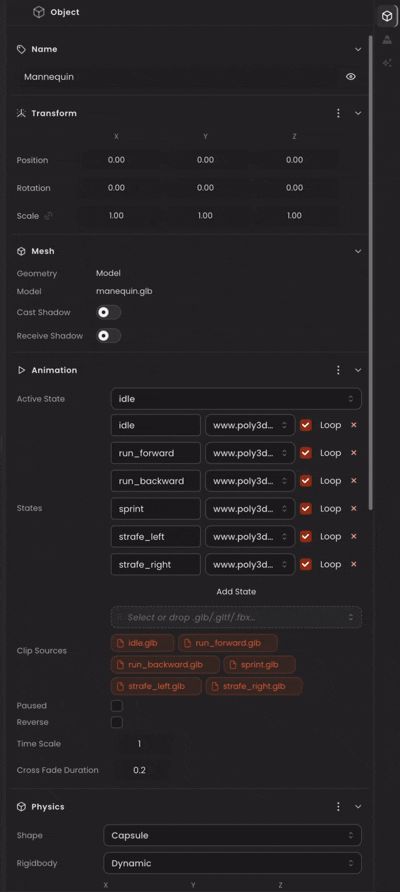Open Physics section options menu

[x=338, y=807]
